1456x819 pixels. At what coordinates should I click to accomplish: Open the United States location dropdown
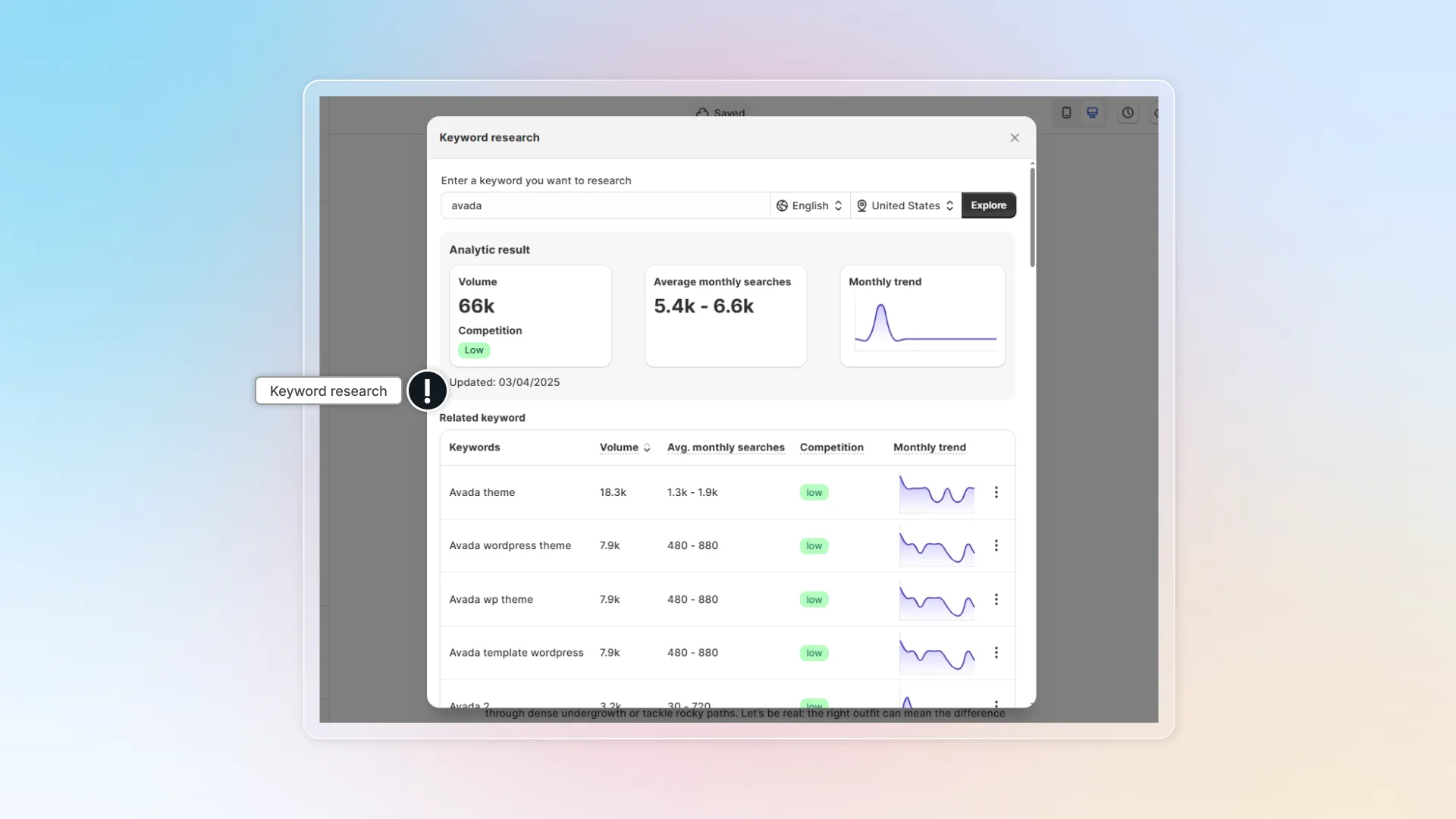click(x=905, y=206)
